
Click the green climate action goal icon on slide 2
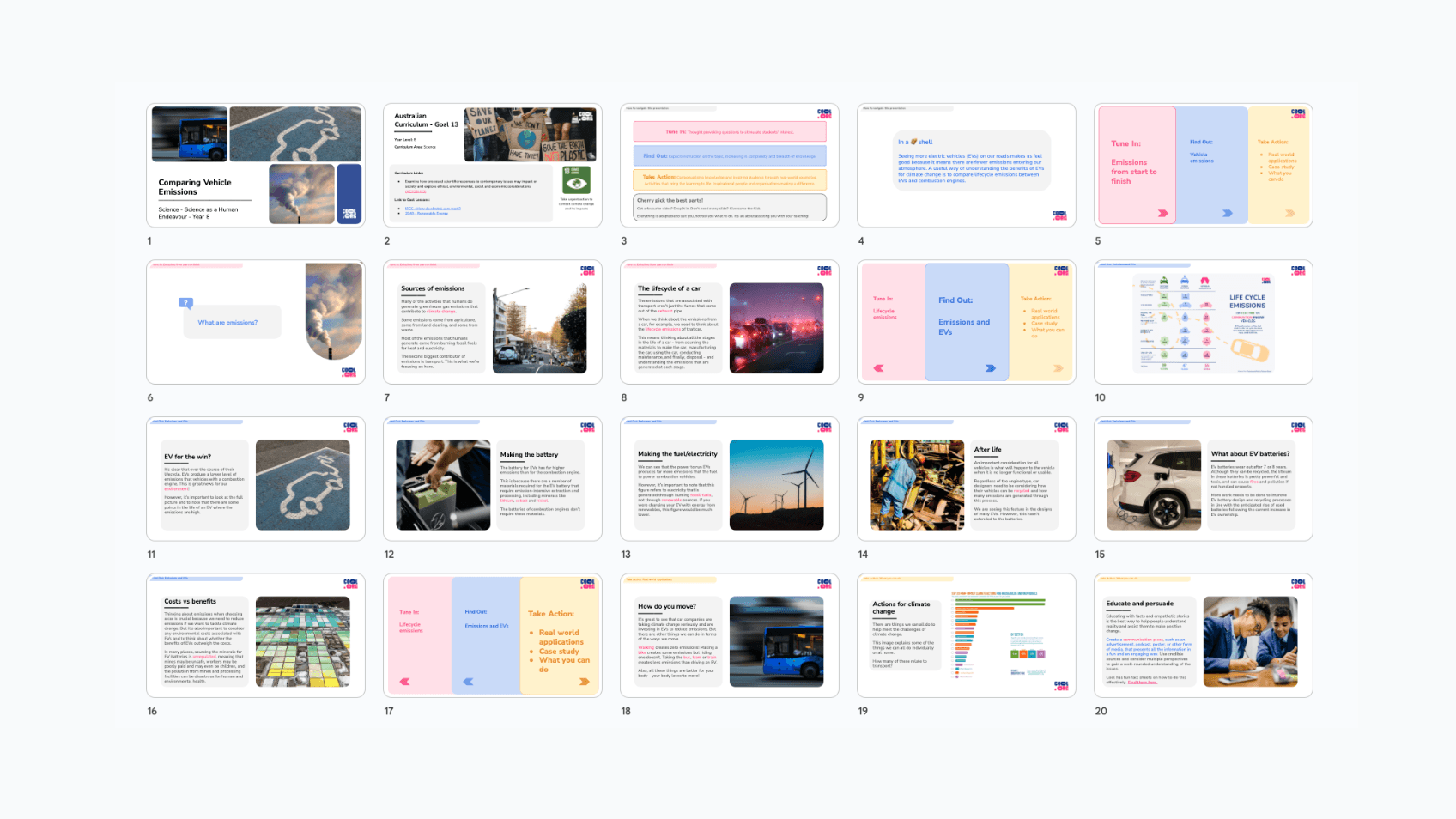576,180
